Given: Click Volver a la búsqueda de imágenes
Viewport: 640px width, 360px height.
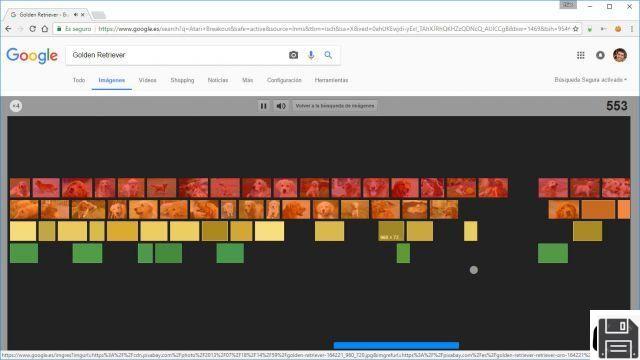Looking at the screenshot, I should (335, 106).
